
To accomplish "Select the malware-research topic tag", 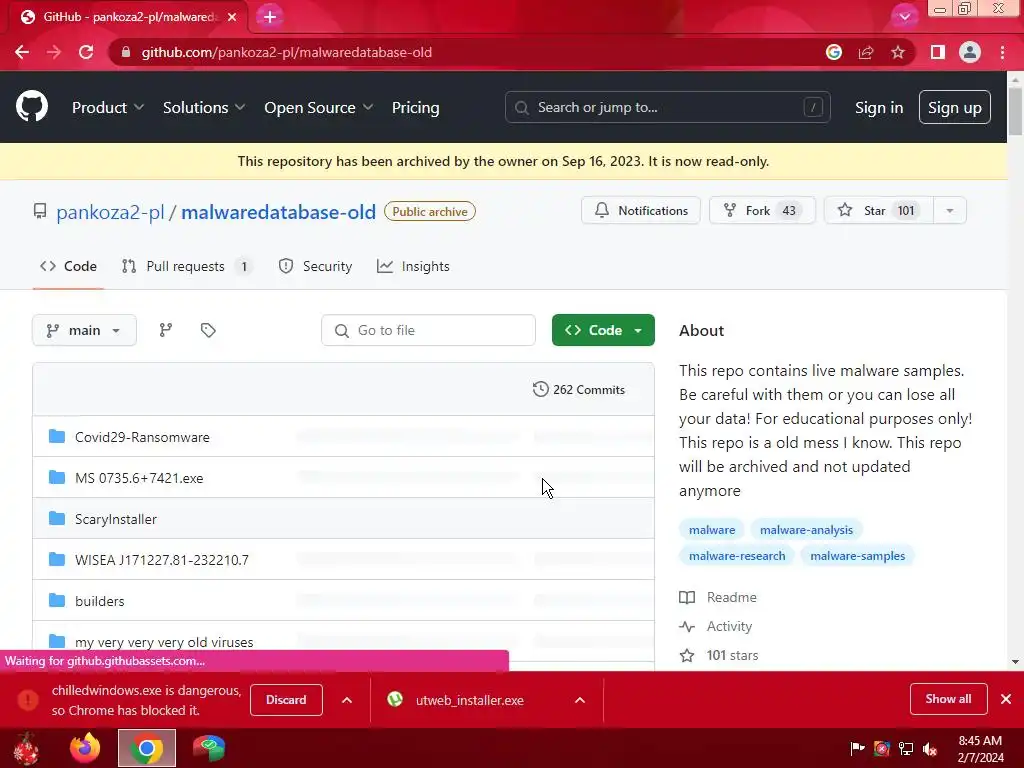I will [x=737, y=556].
